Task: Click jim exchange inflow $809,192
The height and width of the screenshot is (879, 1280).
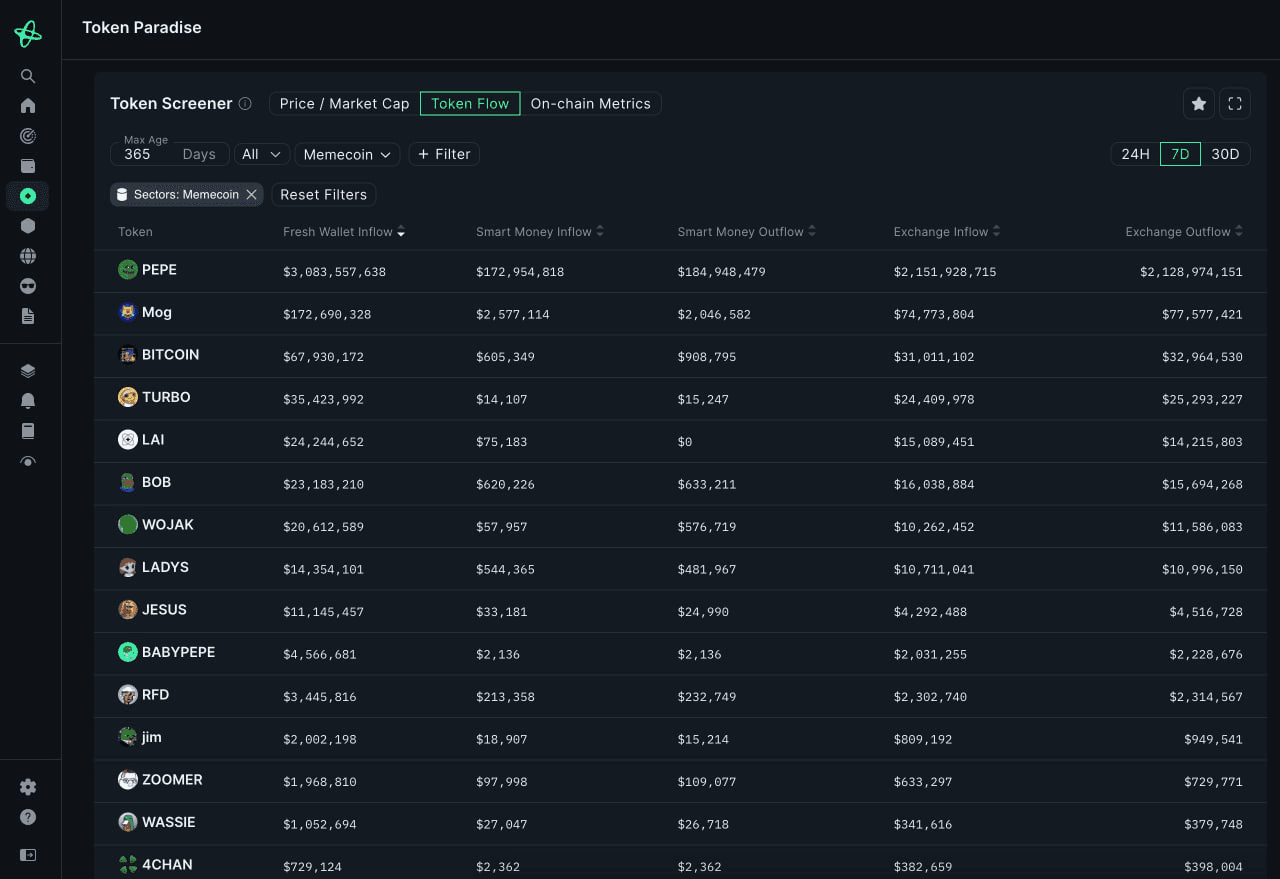Action: [x=922, y=739]
